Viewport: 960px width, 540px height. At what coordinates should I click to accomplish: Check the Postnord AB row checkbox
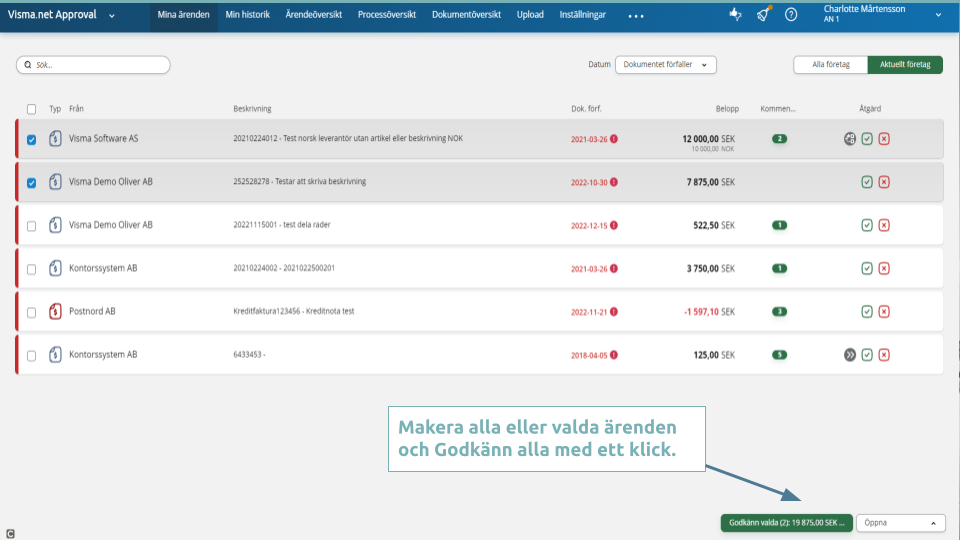(x=31, y=312)
